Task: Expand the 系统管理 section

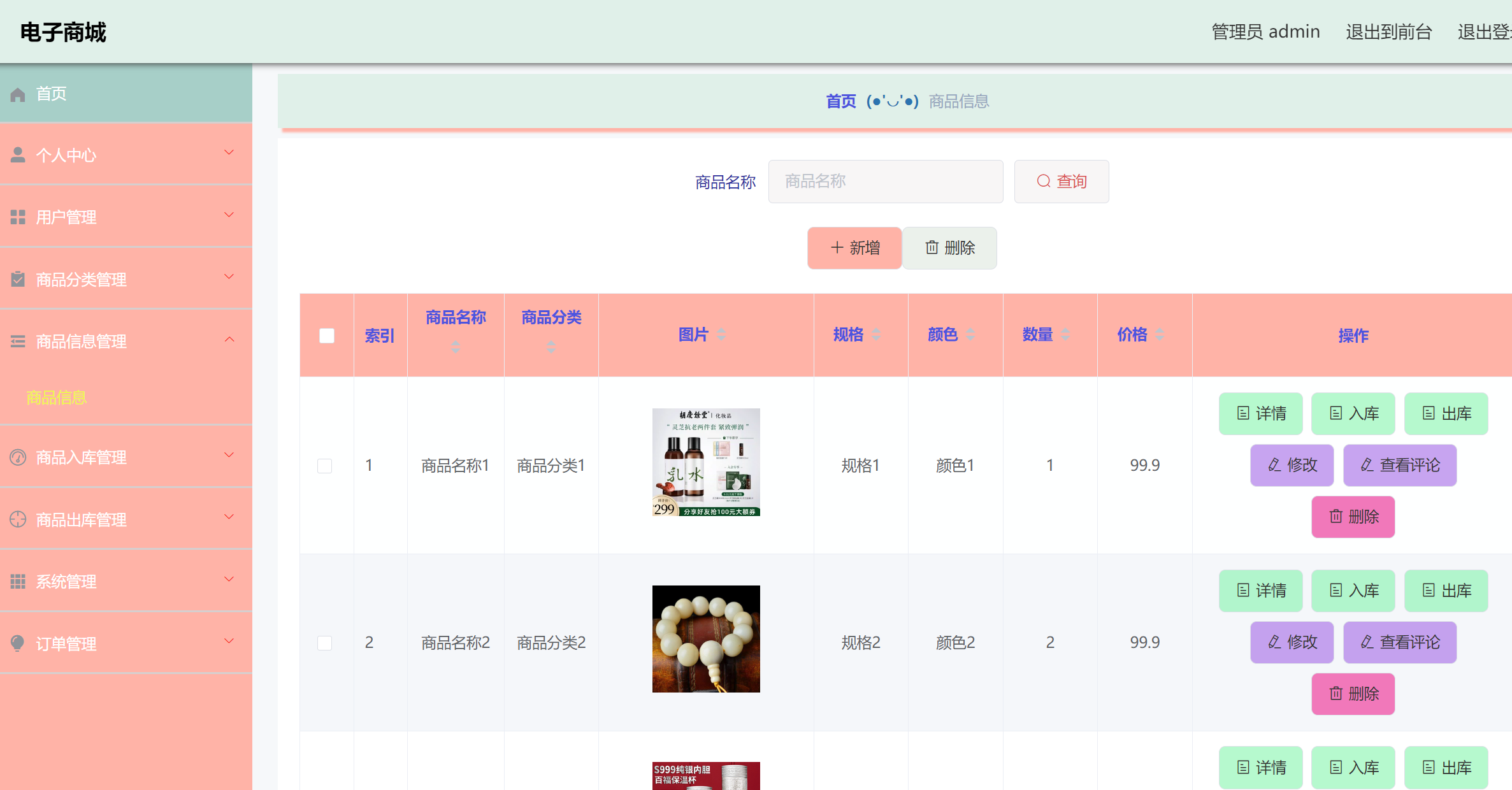Action: click(x=228, y=579)
